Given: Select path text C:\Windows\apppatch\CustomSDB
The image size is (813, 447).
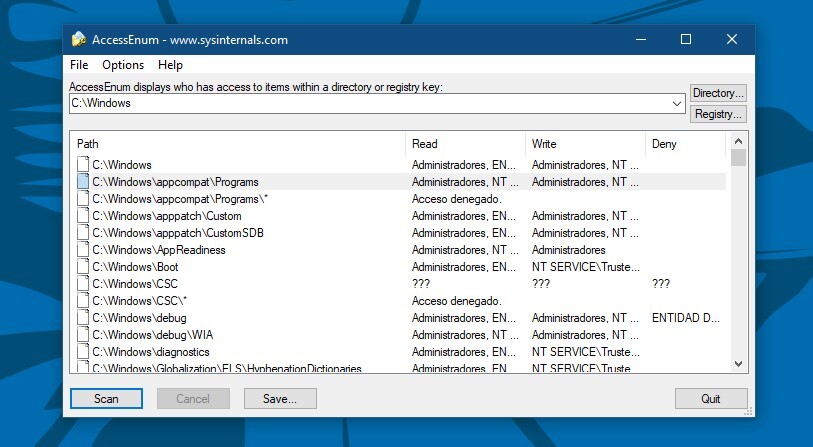Looking at the screenshot, I should click(x=178, y=233).
